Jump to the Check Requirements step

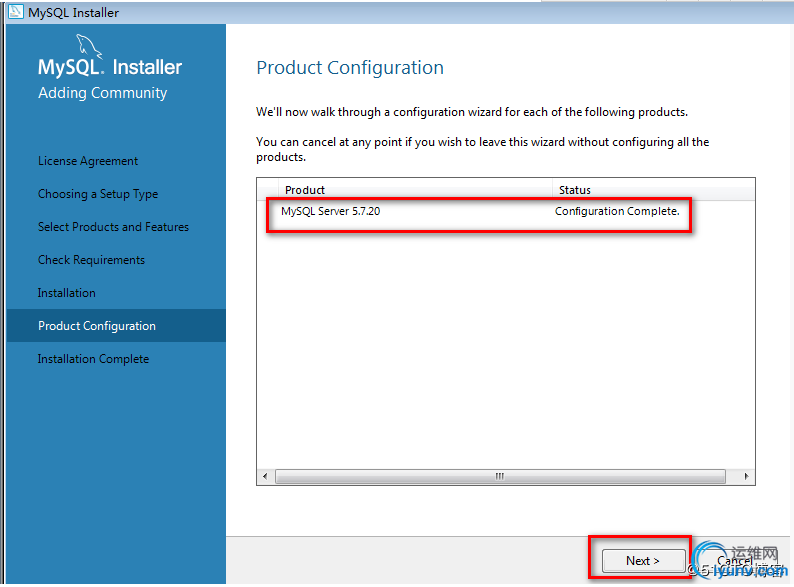[91, 260]
